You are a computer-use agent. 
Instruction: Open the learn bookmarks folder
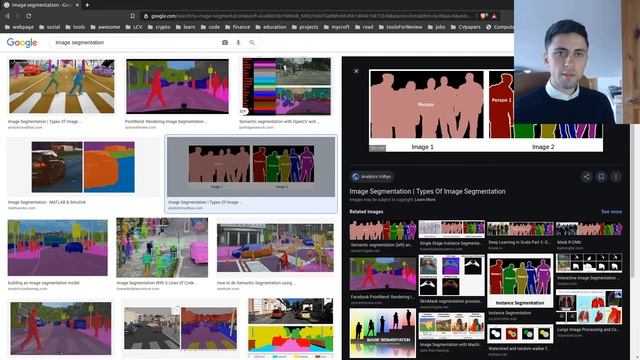click(185, 27)
